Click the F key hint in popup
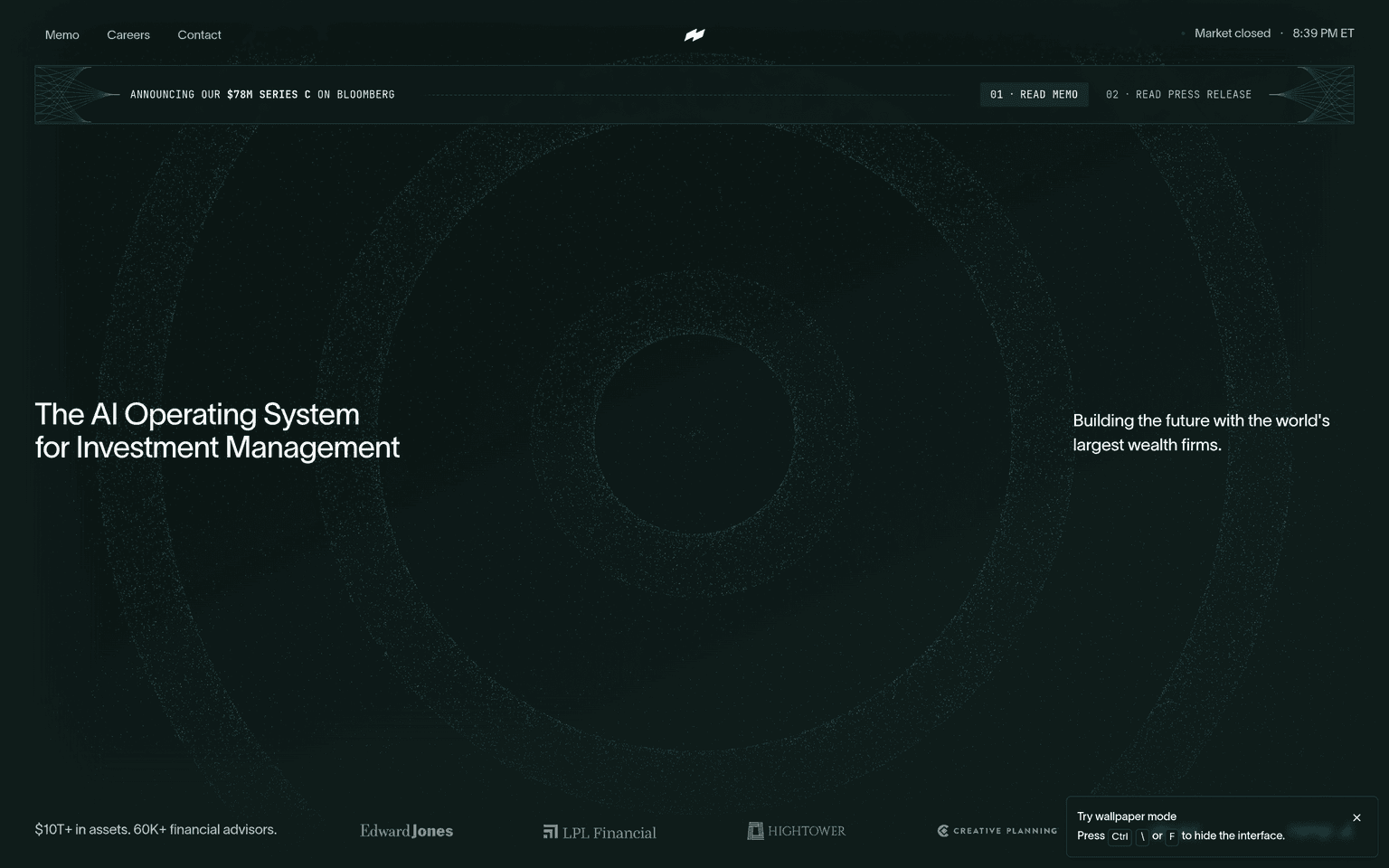The height and width of the screenshot is (868, 1389). 1172,836
